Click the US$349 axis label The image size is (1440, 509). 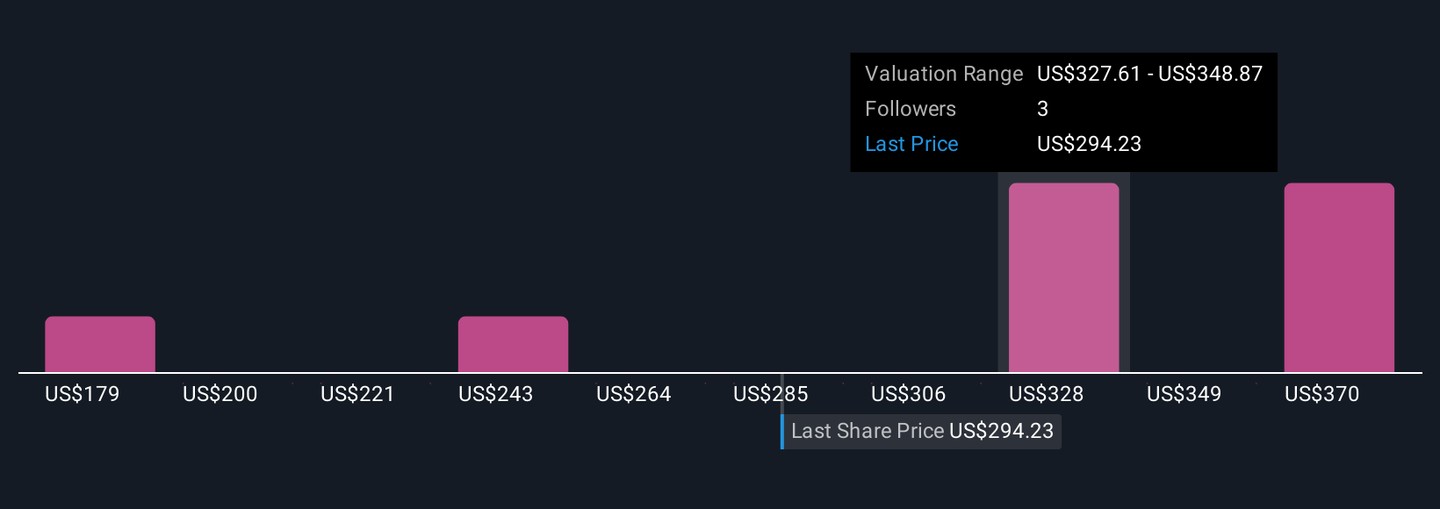[1184, 394]
